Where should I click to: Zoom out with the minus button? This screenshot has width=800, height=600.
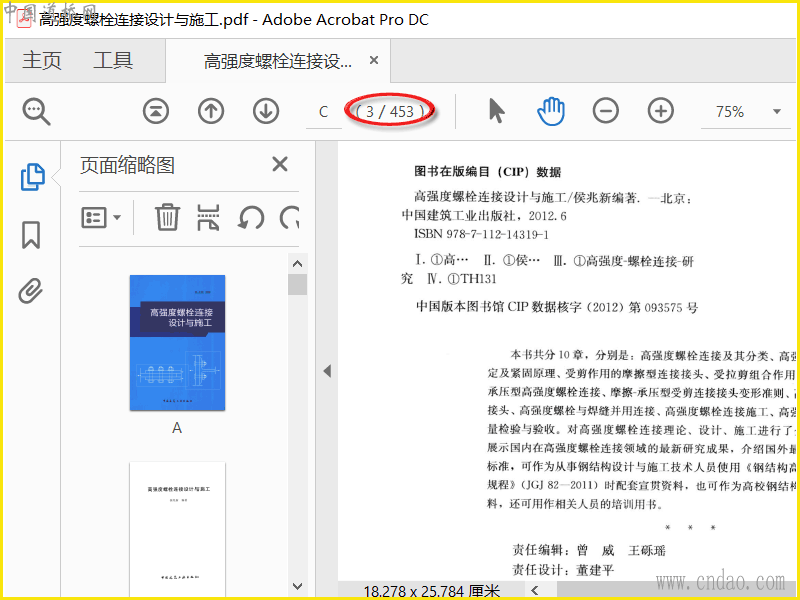point(606,111)
